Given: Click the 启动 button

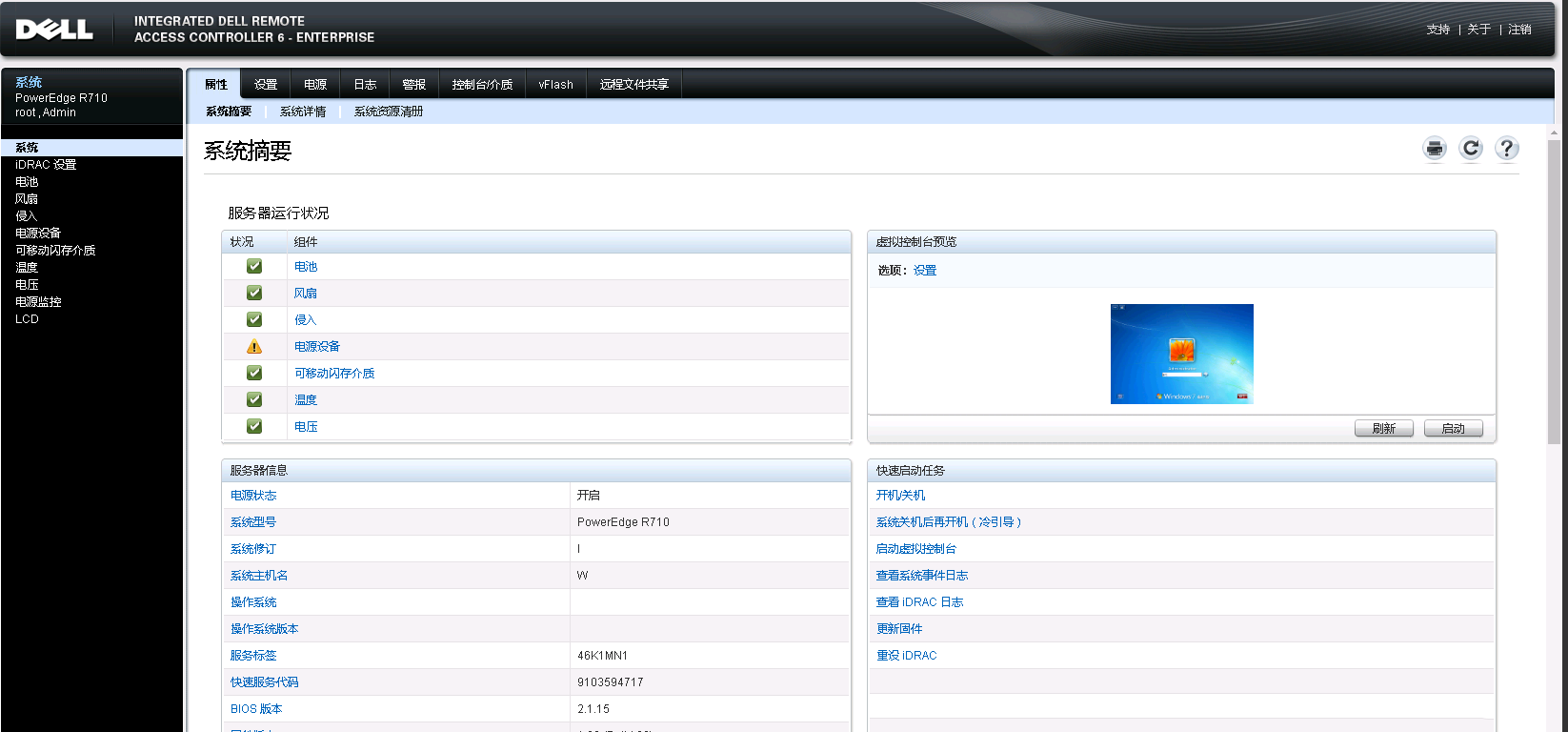Looking at the screenshot, I should point(1454,429).
